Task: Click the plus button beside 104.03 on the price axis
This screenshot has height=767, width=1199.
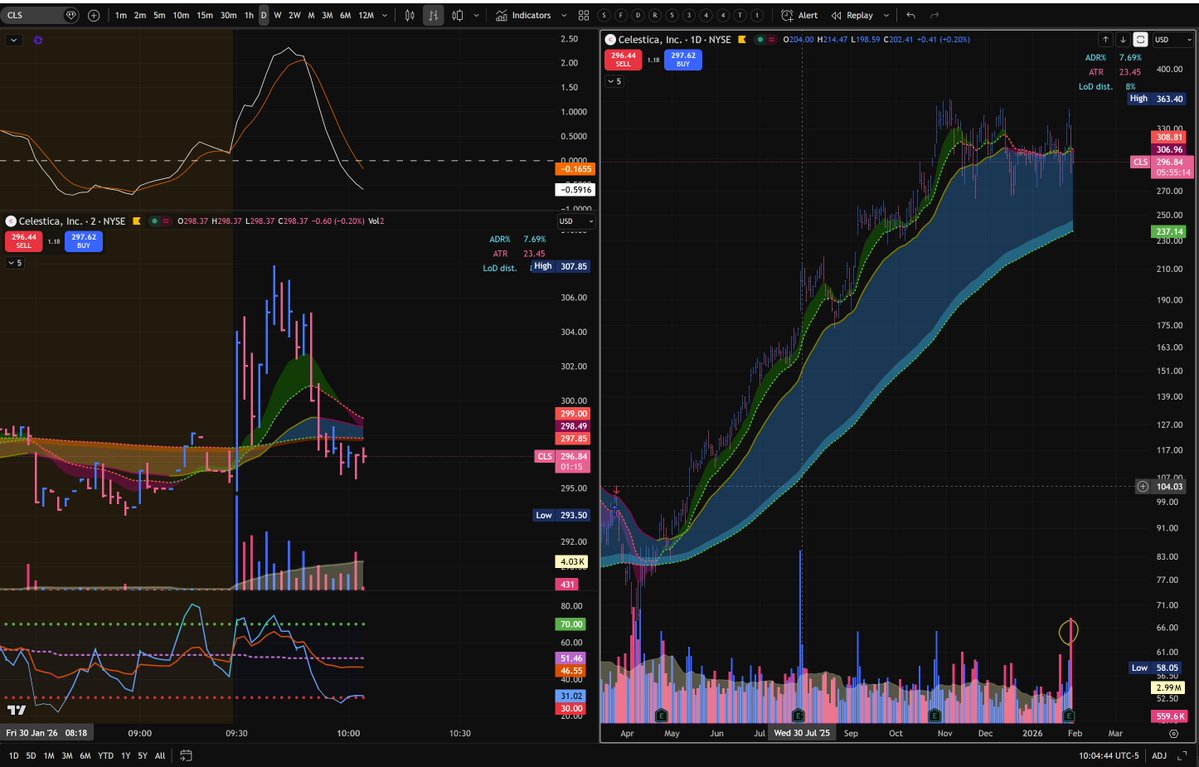Action: tap(1142, 486)
